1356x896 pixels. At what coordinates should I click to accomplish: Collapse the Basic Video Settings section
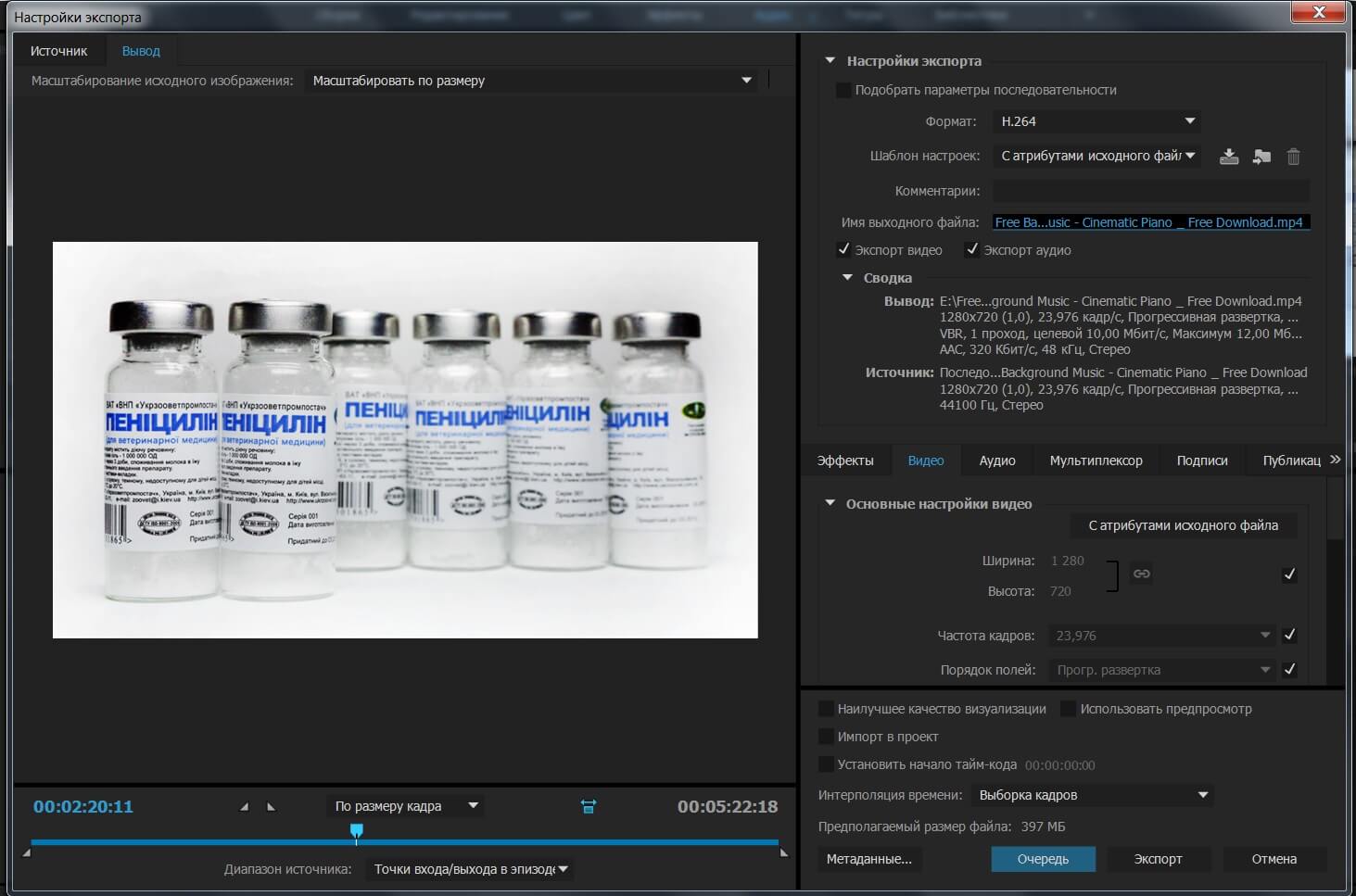click(830, 503)
